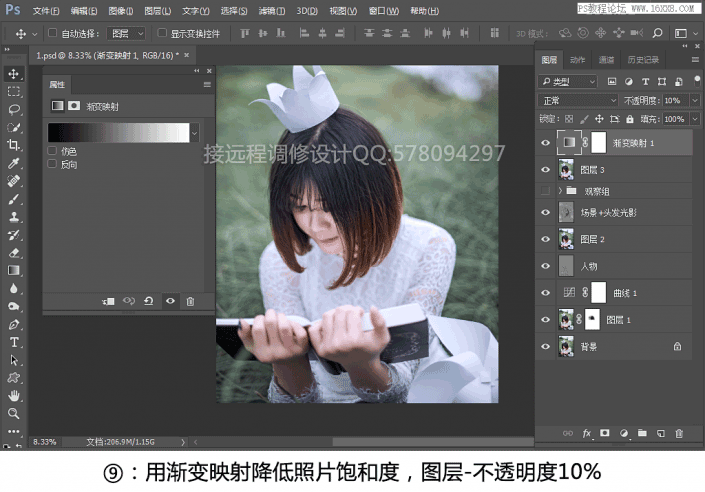
Task: Switch to the 通道 channels tab
Action: click(606, 60)
